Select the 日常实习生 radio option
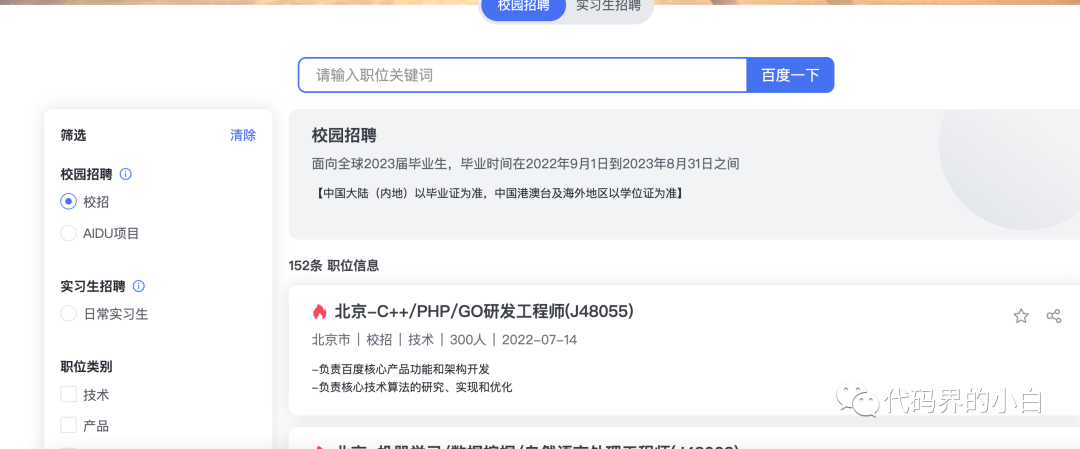1080x449 pixels. coord(68,314)
